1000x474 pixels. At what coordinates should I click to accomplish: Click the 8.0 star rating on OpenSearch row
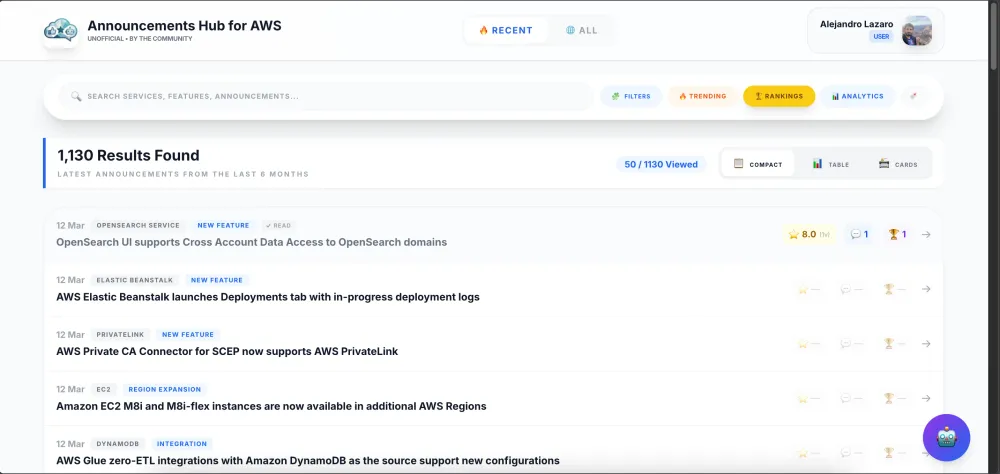click(809, 234)
